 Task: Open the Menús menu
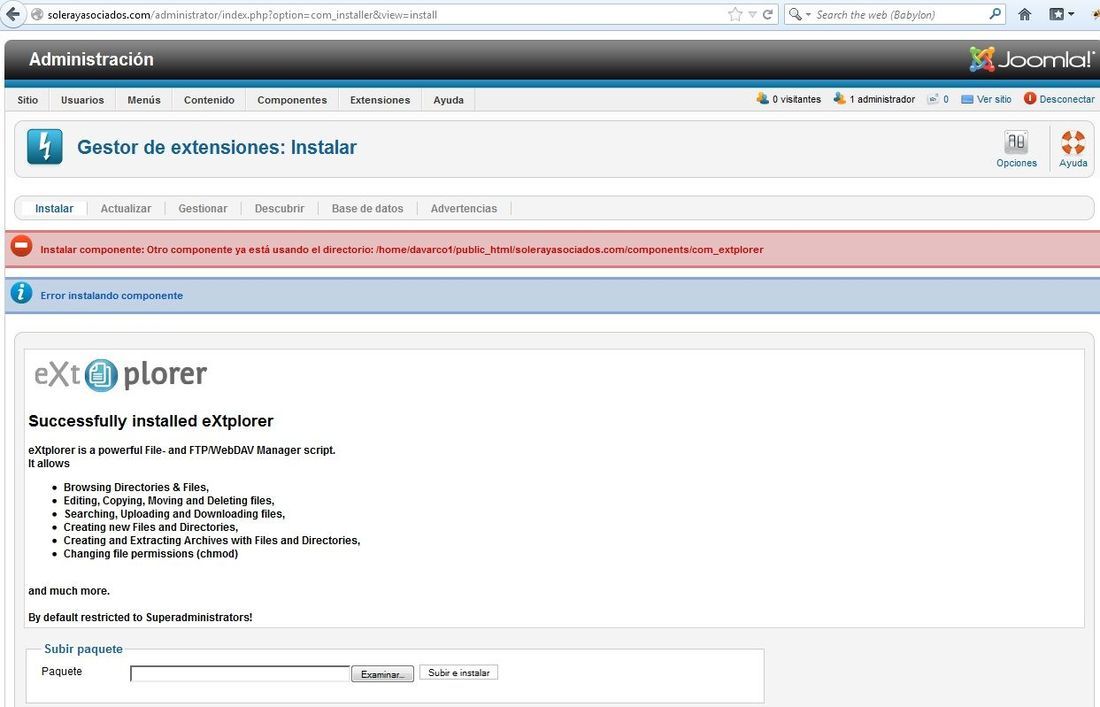(144, 100)
